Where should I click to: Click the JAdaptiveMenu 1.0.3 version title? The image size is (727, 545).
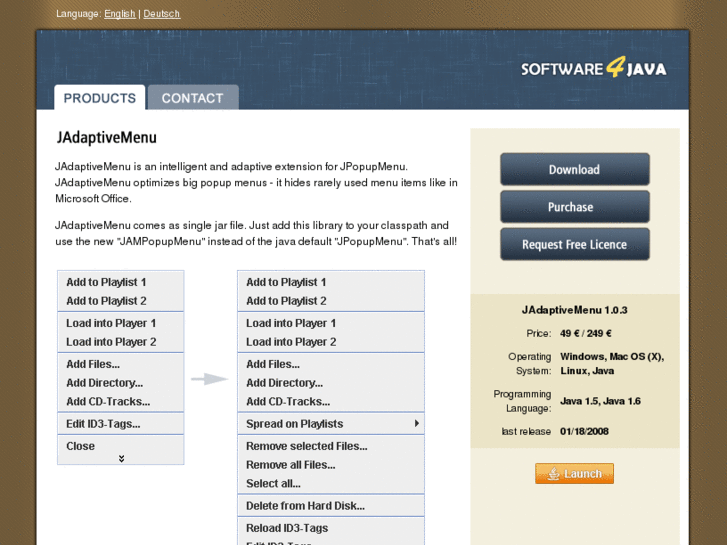point(574,310)
